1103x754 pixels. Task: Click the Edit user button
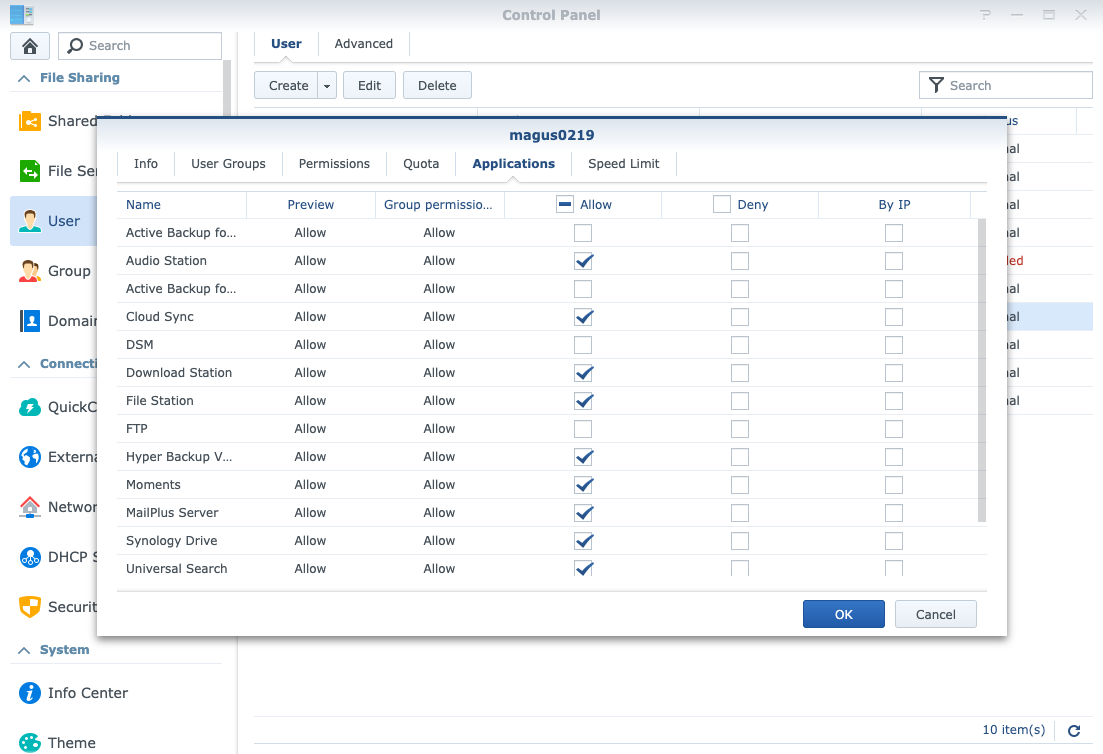369,85
